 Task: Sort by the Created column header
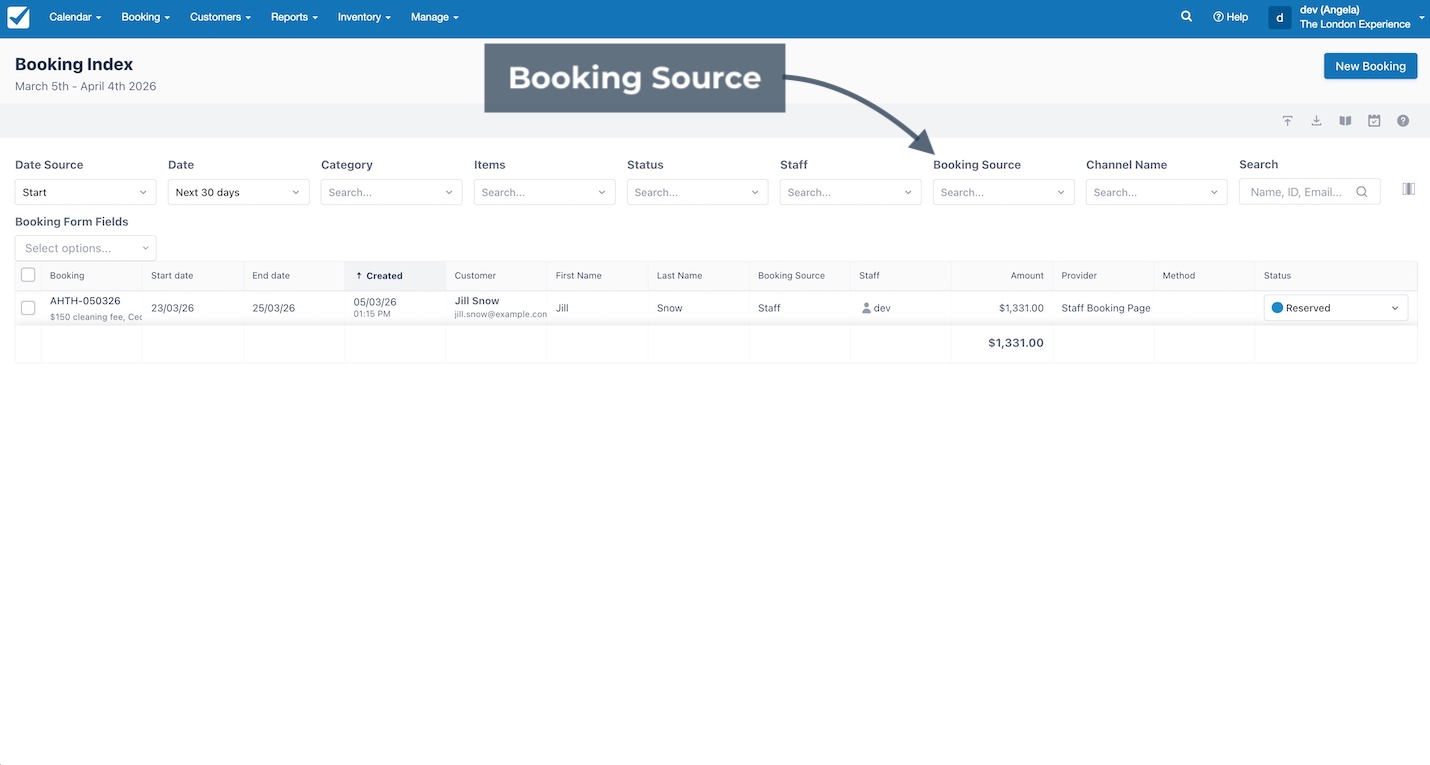394,275
